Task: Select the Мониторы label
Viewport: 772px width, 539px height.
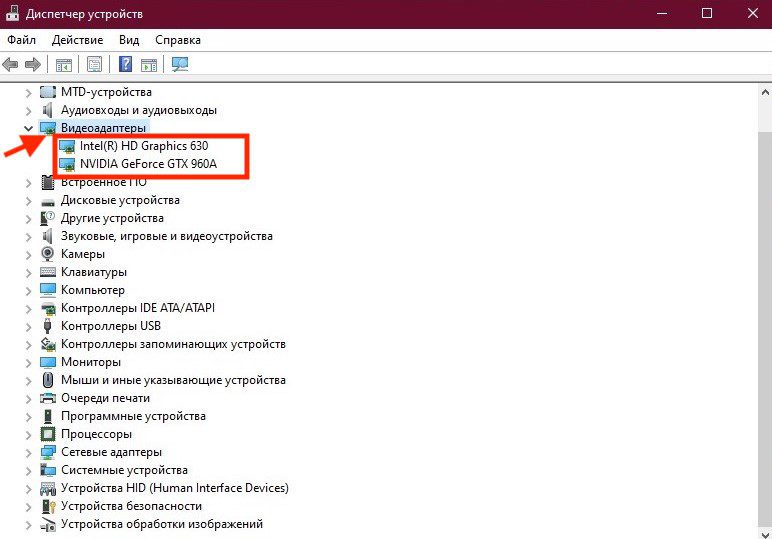Action: coord(91,362)
